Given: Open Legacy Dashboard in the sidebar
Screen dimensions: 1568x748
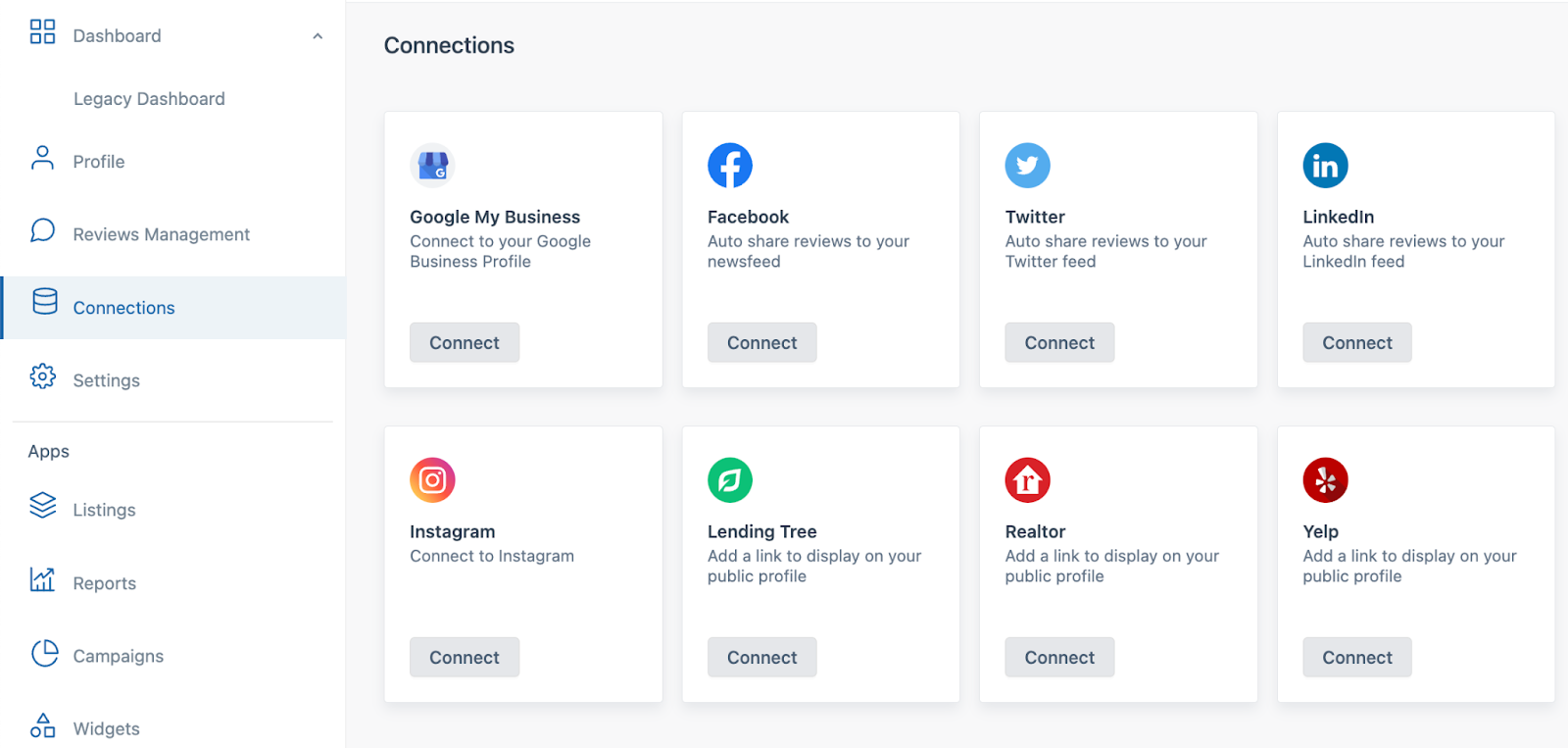Looking at the screenshot, I should click(x=149, y=99).
